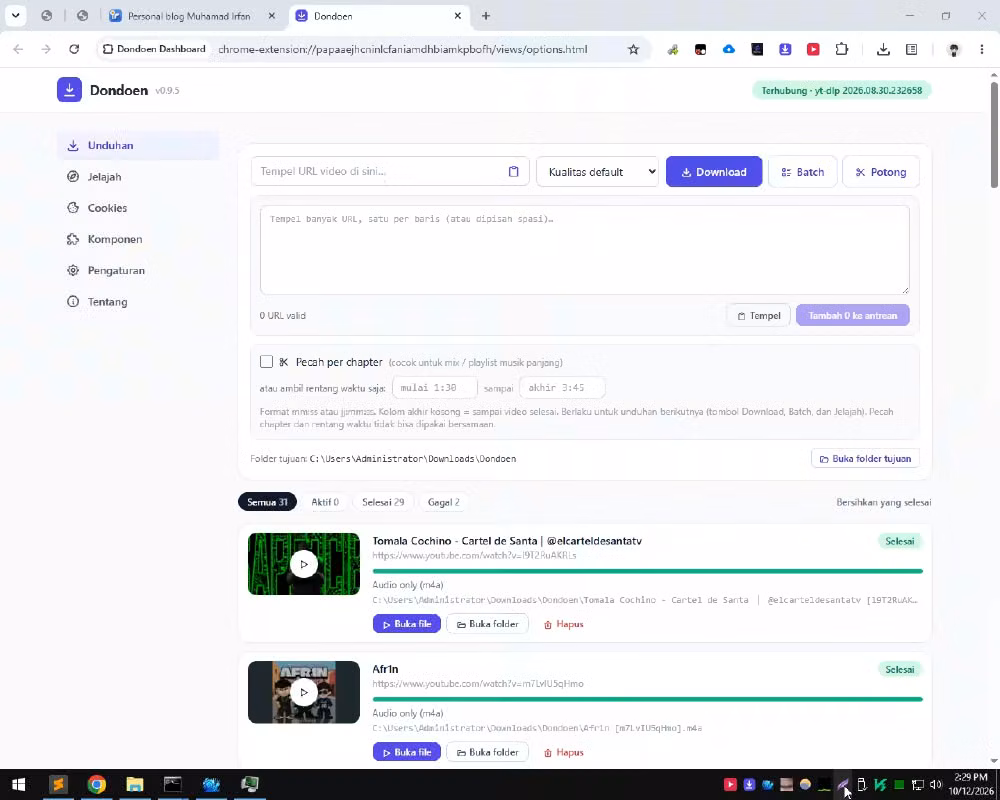This screenshot has width=1000, height=800.
Task: Enable Pecah per chapter checkbox
Action: [x=267, y=362]
